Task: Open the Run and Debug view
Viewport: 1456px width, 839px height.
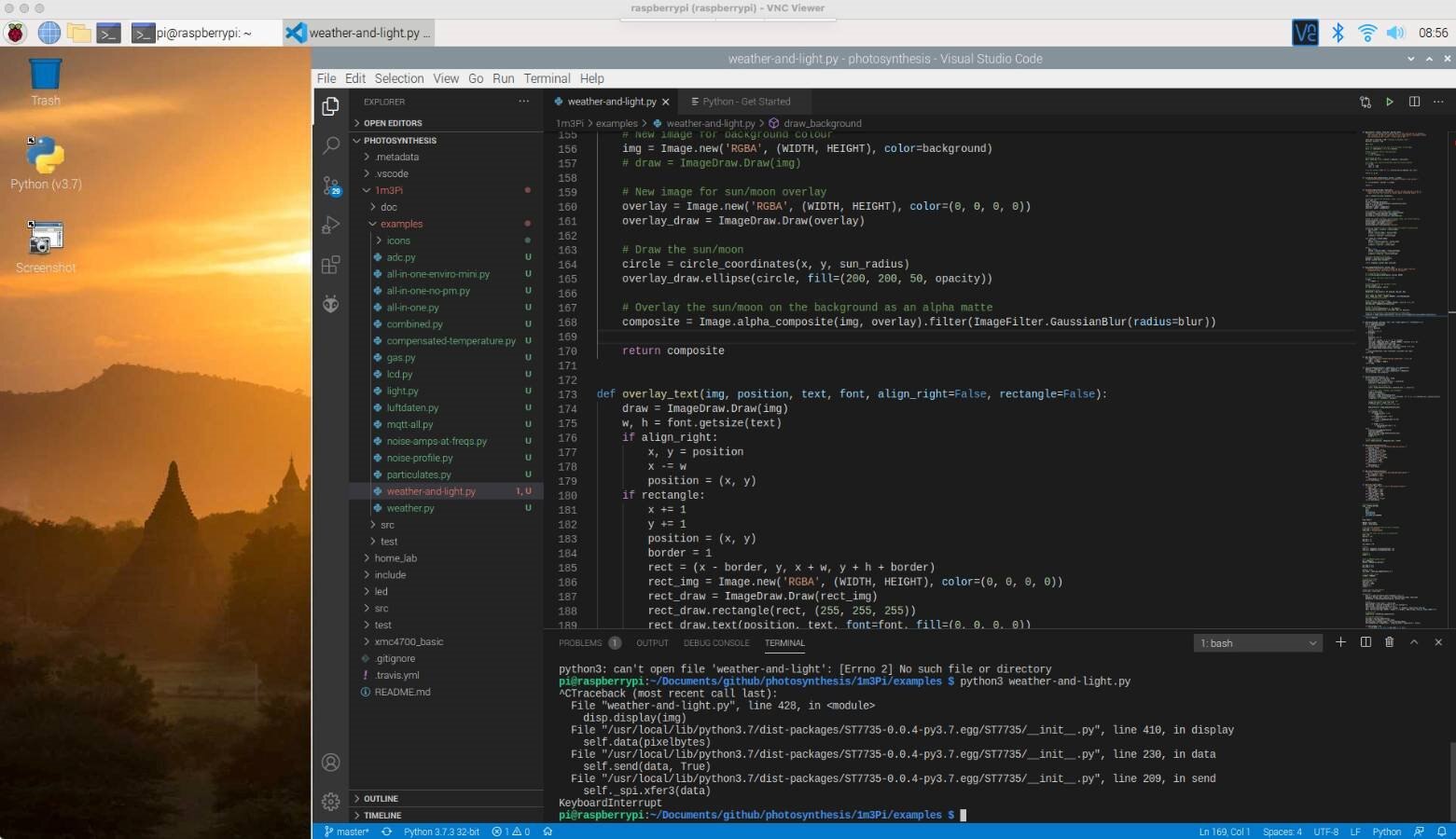Action: coord(330,226)
